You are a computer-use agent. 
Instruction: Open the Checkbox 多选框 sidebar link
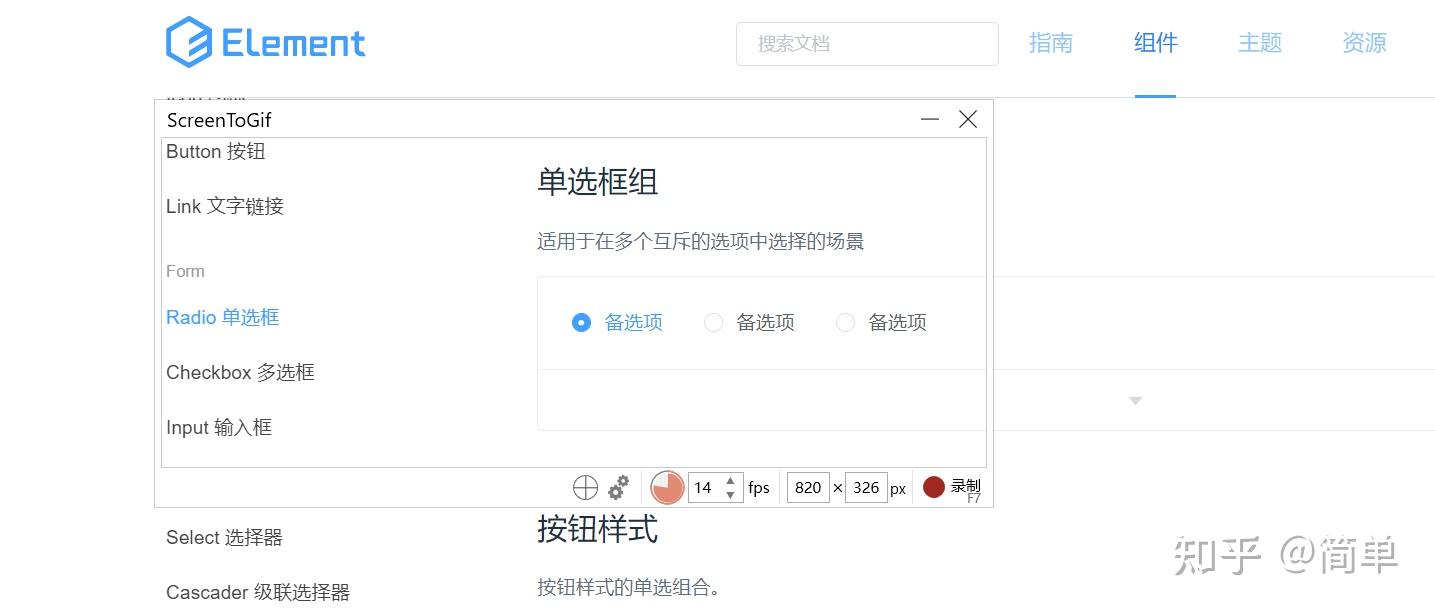(240, 372)
